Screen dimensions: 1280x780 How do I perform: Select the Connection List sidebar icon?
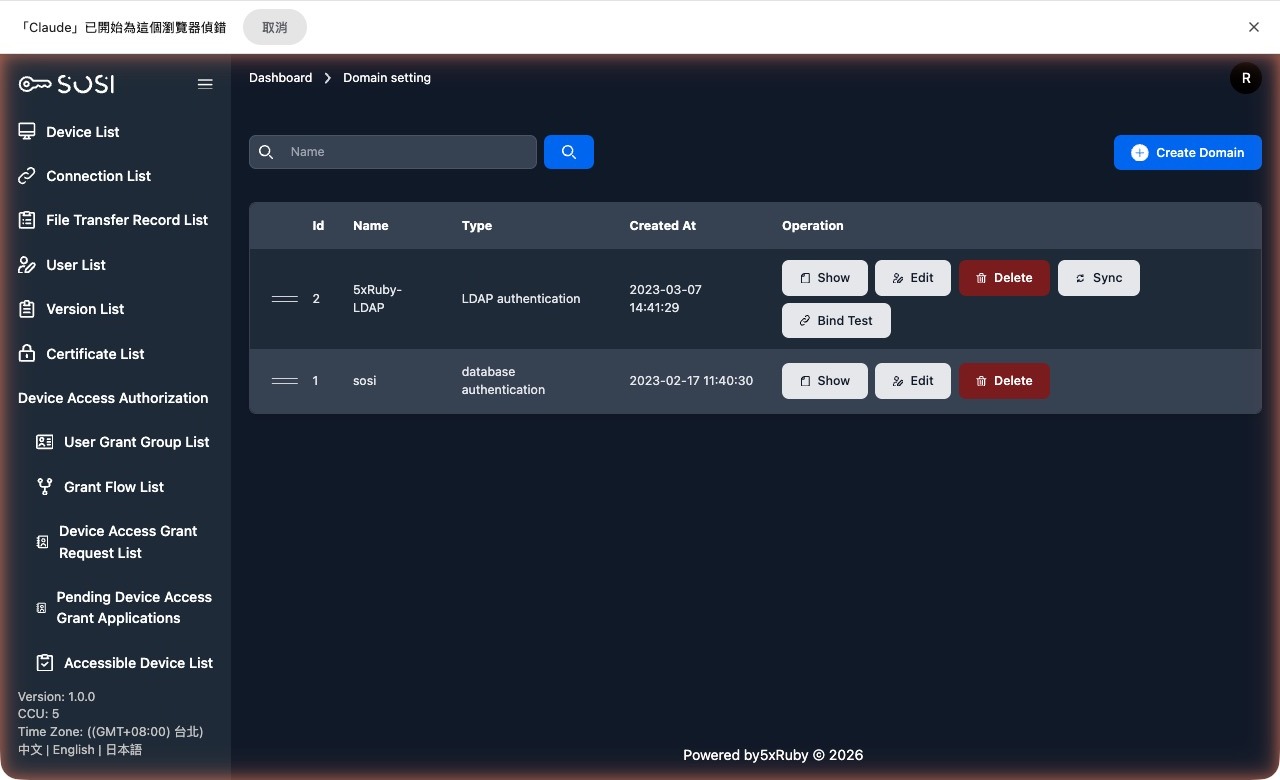28,175
